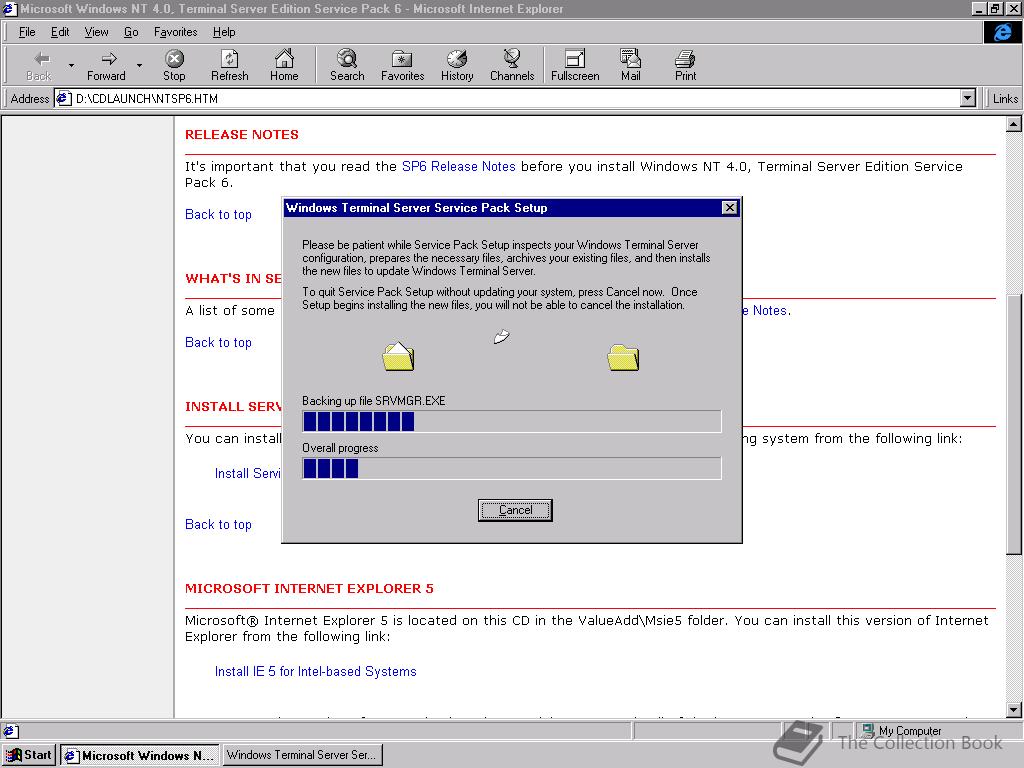Open the Favorites toolbar pane
This screenshot has height=768, width=1024.
[x=402, y=66]
